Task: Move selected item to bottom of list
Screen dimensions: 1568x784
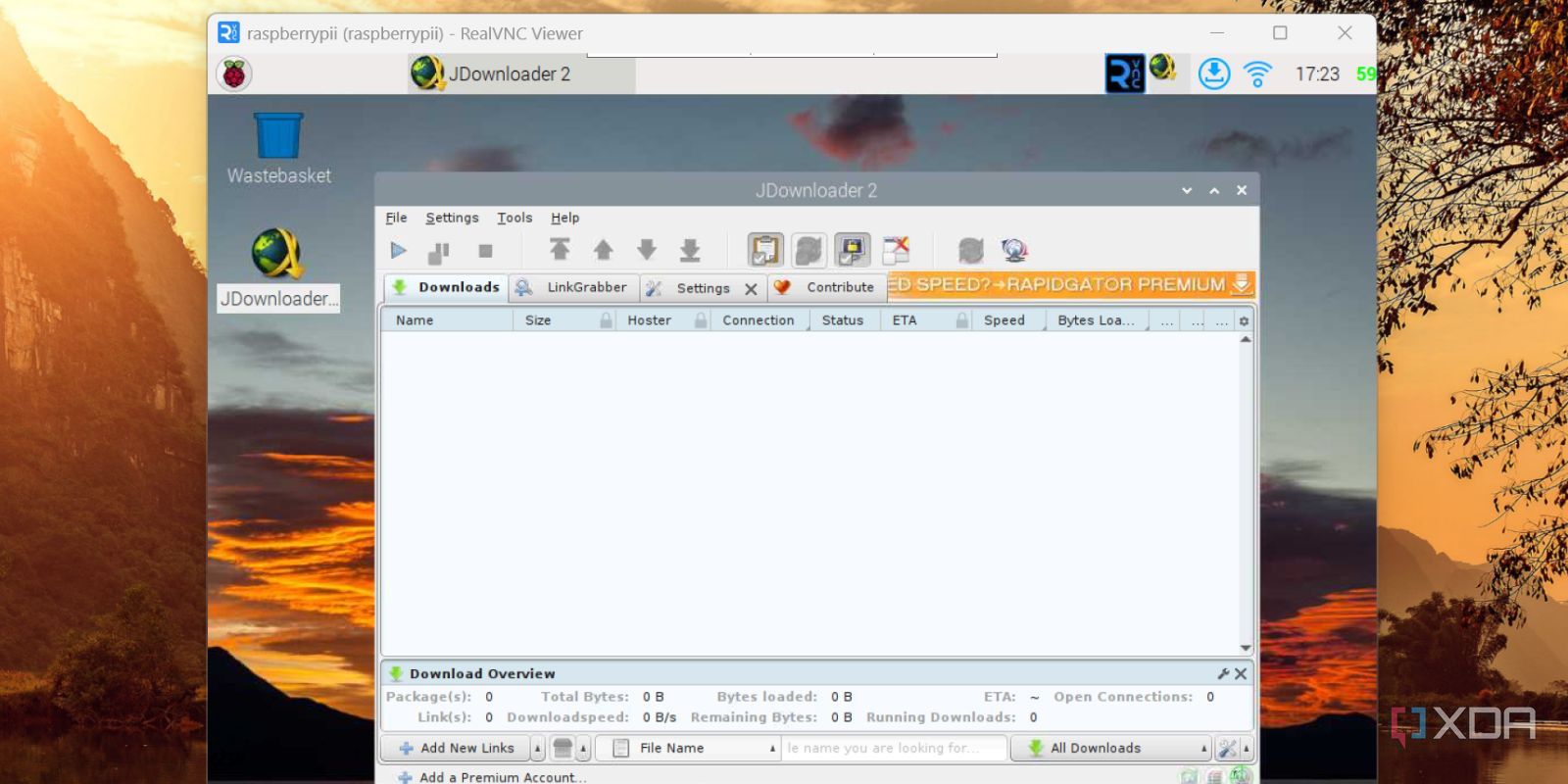Action: pos(690,250)
